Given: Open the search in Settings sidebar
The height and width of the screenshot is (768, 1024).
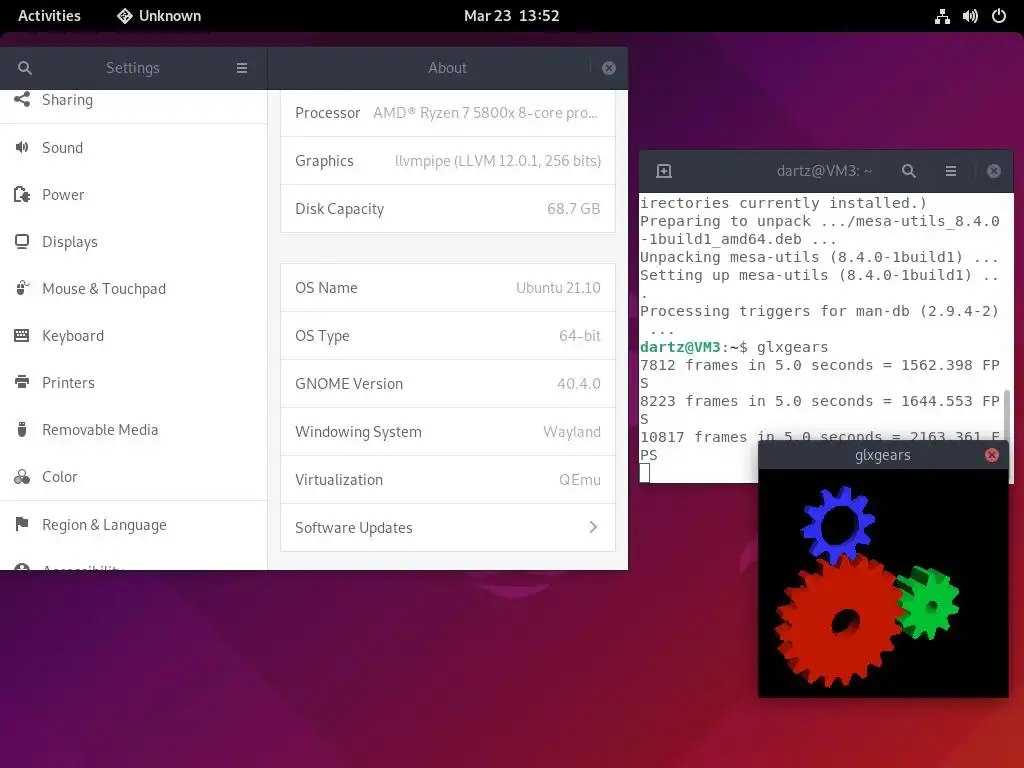Looking at the screenshot, I should pyautogui.click(x=25, y=68).
